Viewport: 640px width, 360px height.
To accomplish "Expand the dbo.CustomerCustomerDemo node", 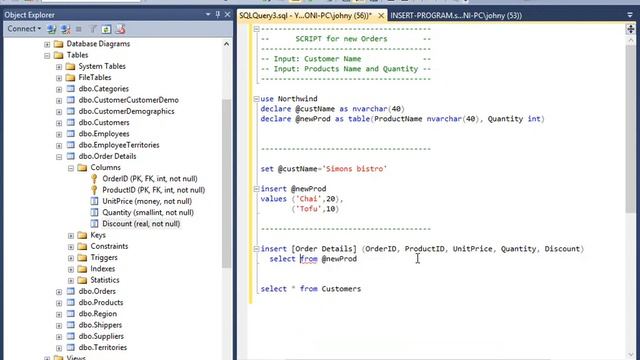I will click(59, 100).
